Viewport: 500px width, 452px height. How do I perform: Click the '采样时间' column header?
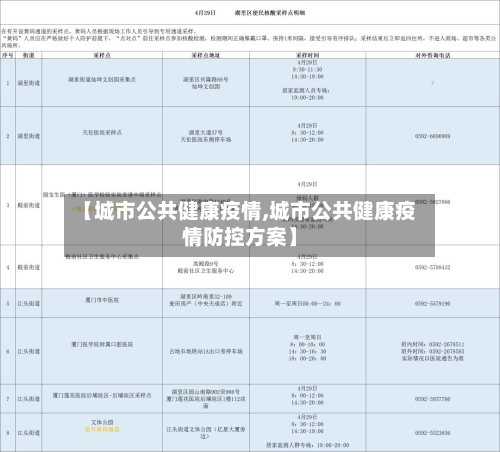(307, 55)
